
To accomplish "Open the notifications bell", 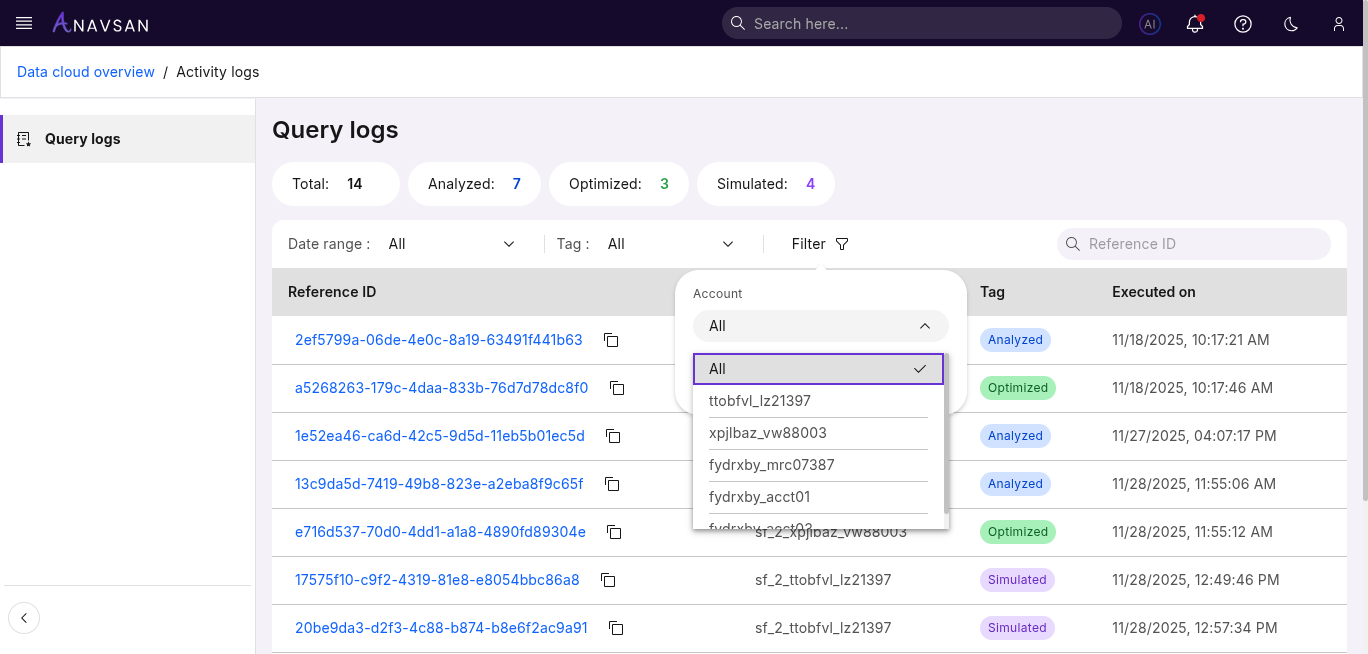I will (x=1195, y=24).
